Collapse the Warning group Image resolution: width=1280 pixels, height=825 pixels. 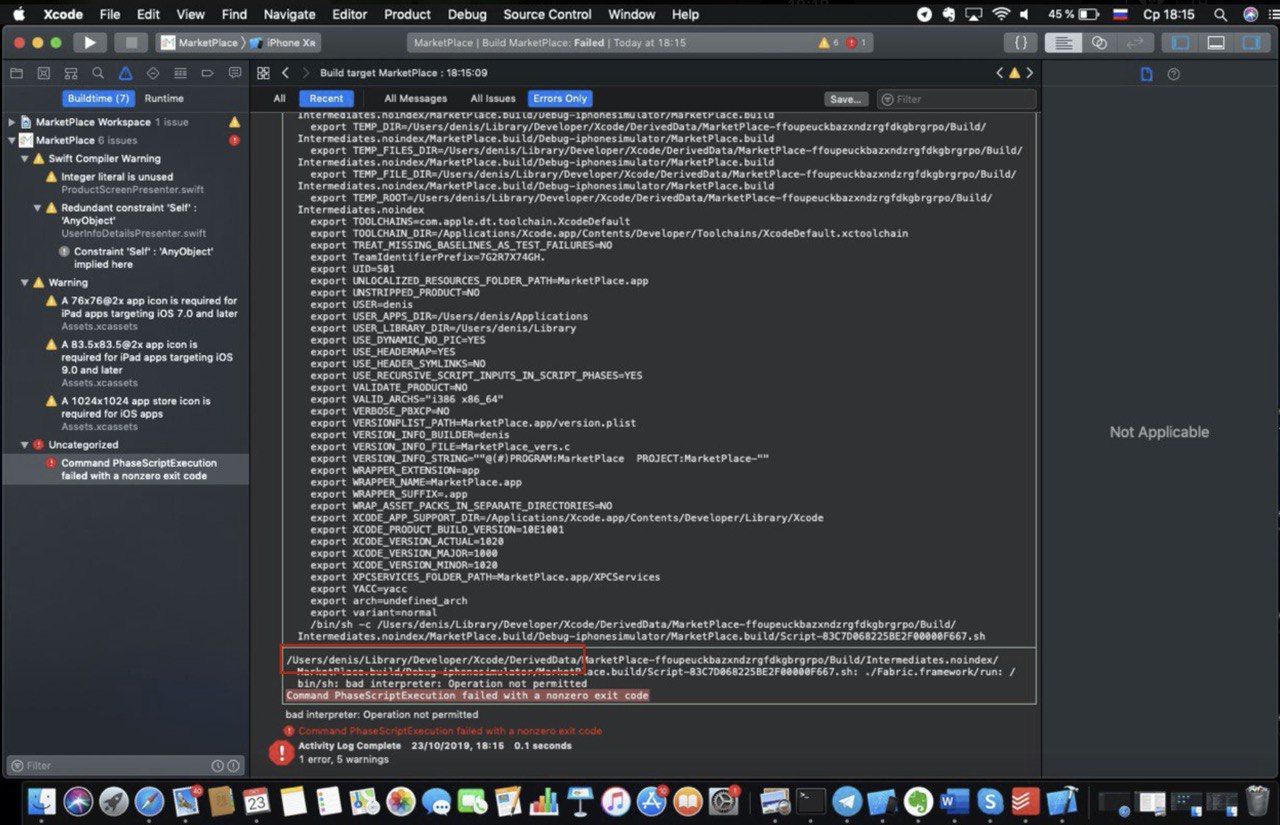25,283
